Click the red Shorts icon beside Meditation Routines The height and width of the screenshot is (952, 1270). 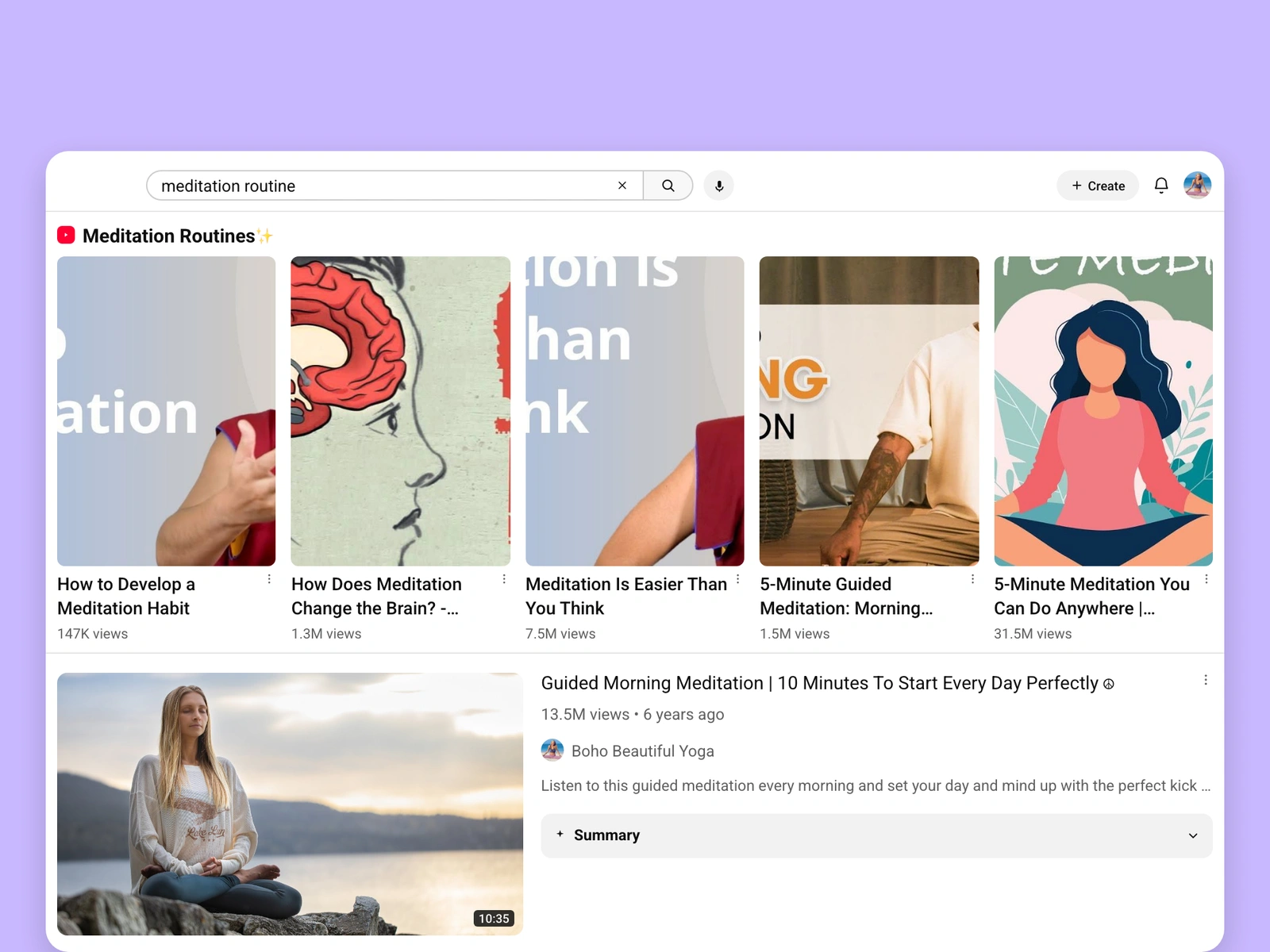pos(66,236)
